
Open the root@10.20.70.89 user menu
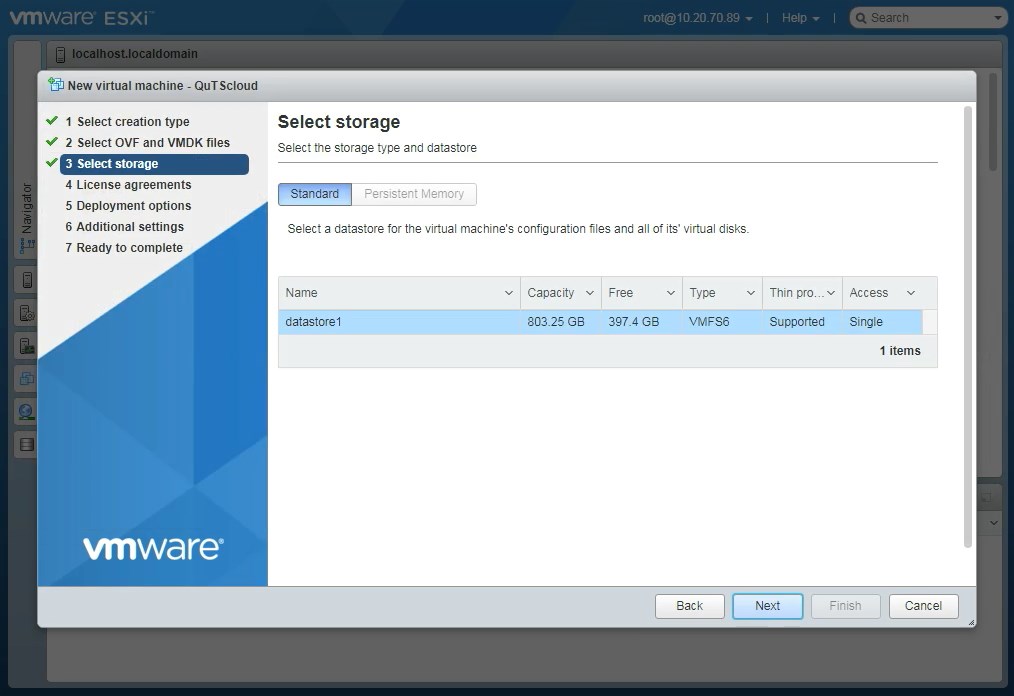pyautogui.click(x=698, y=18)
